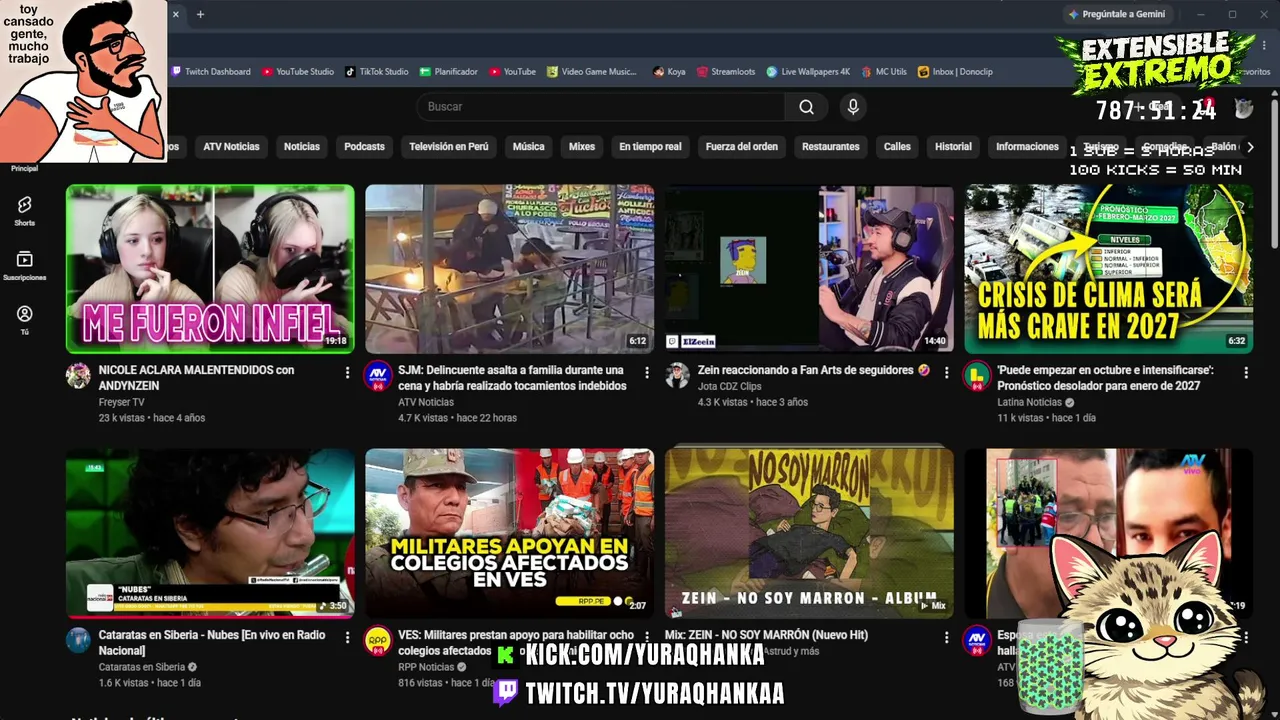
Task: Open the NICOLE ACLARA MALENTENDIDOS video title
Action: point(196,378)
